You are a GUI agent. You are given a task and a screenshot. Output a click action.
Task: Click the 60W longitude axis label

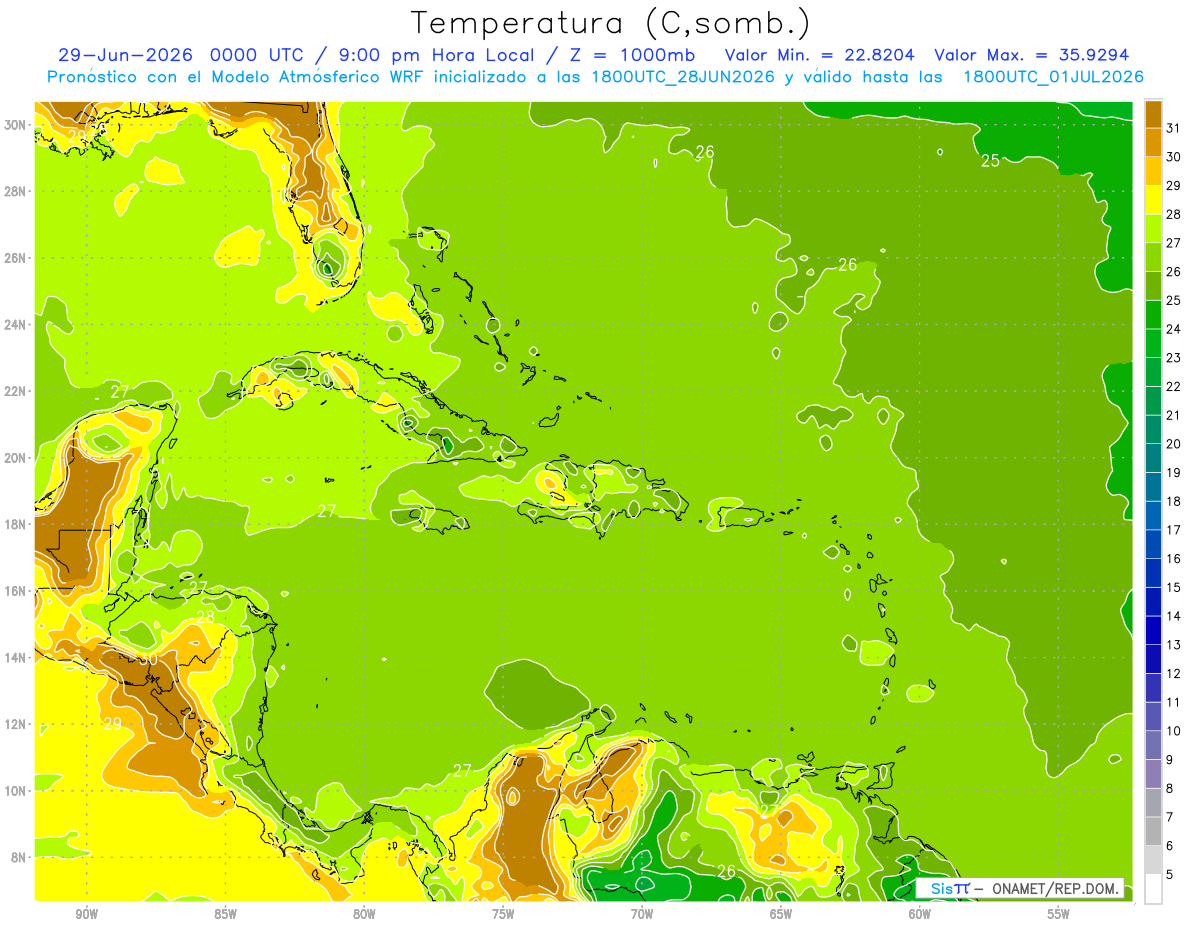[920, 914]
